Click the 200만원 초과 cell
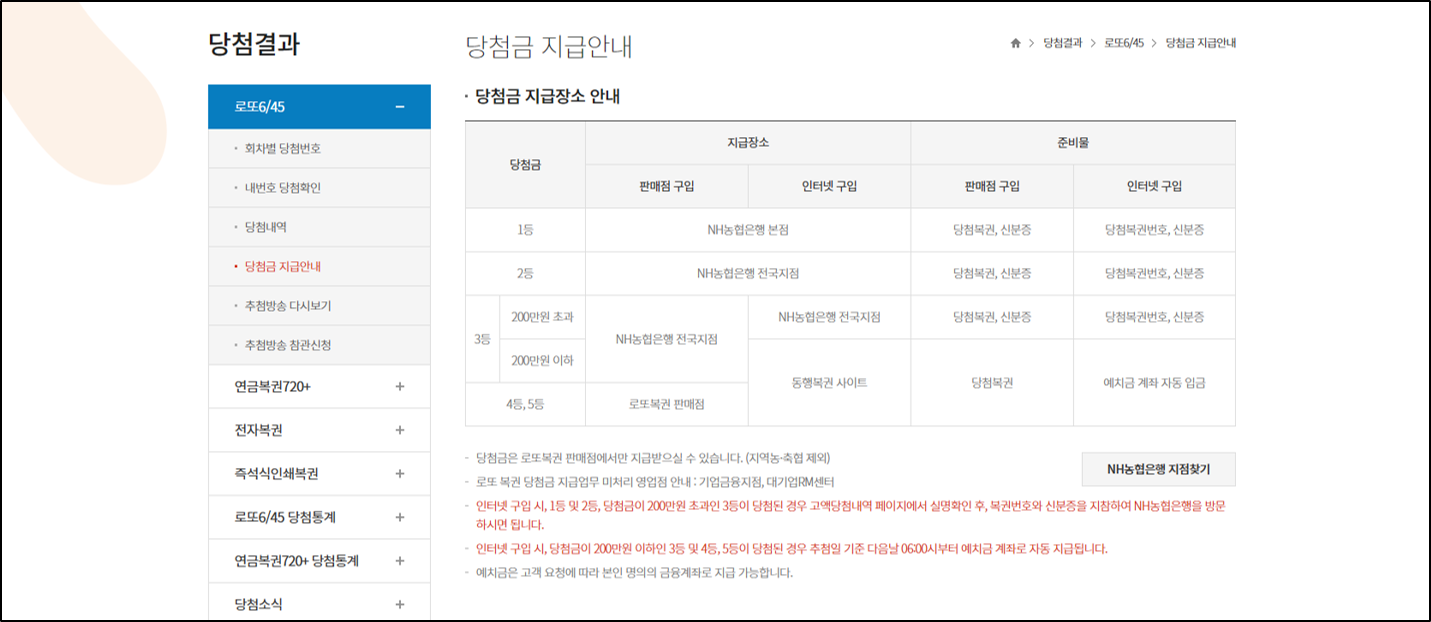 tap(542, 317)
